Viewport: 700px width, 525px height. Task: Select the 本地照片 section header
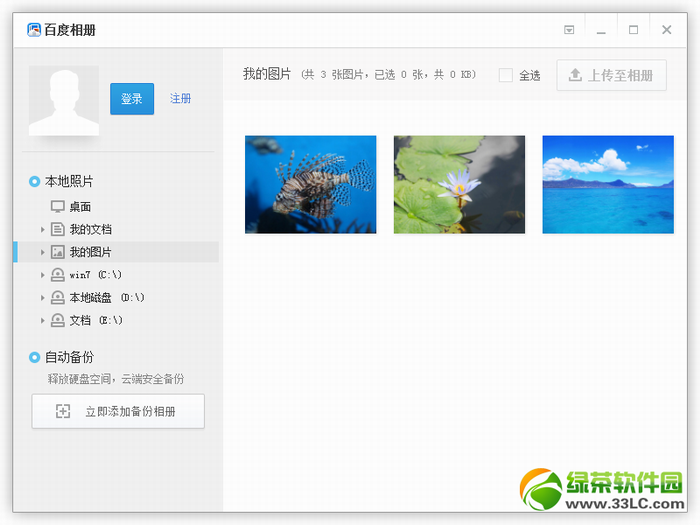click(x=69, y=182)
